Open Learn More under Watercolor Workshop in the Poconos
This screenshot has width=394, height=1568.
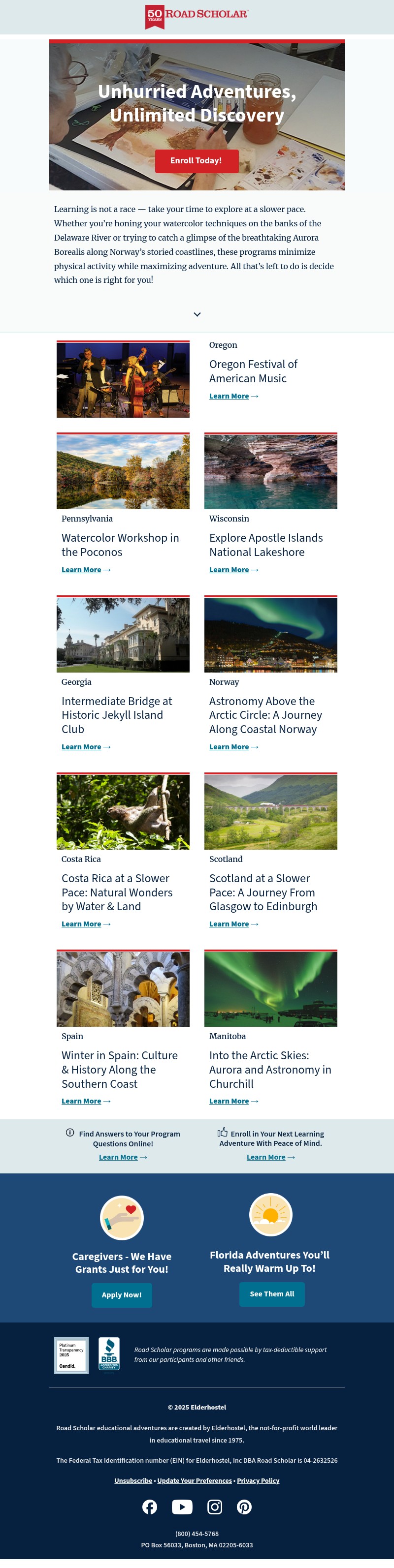81,570
